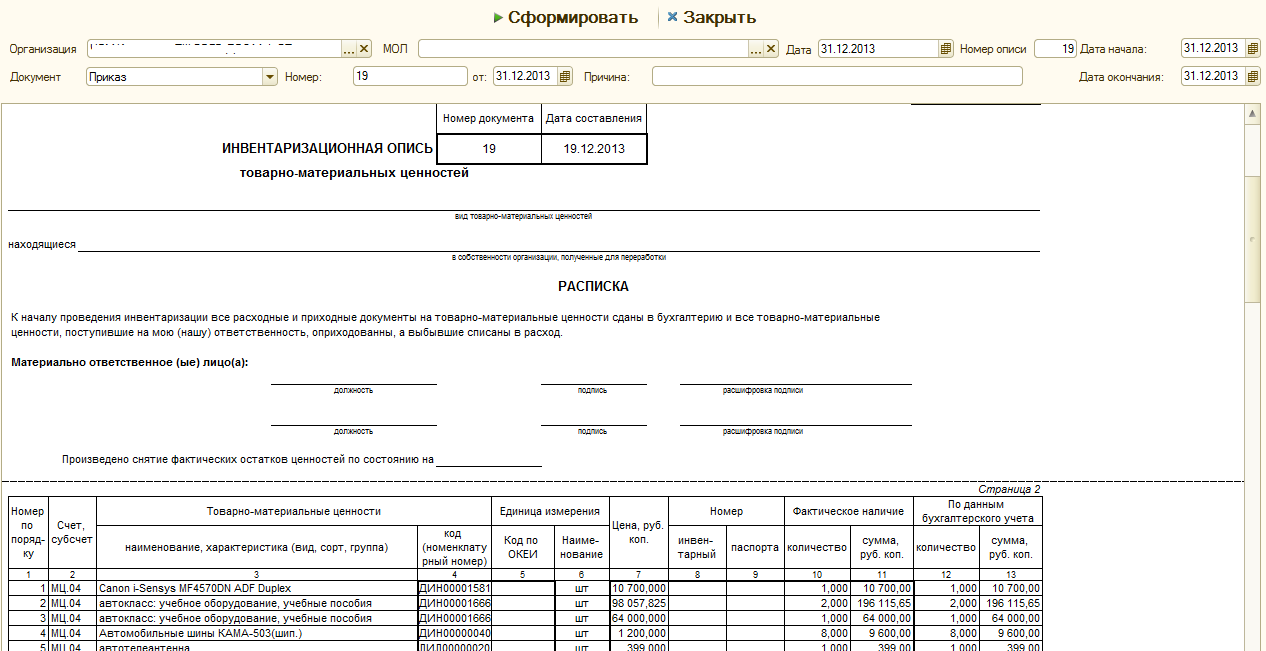
Task: Clear the МОЛ field with its X
Action: click(771, 48)
